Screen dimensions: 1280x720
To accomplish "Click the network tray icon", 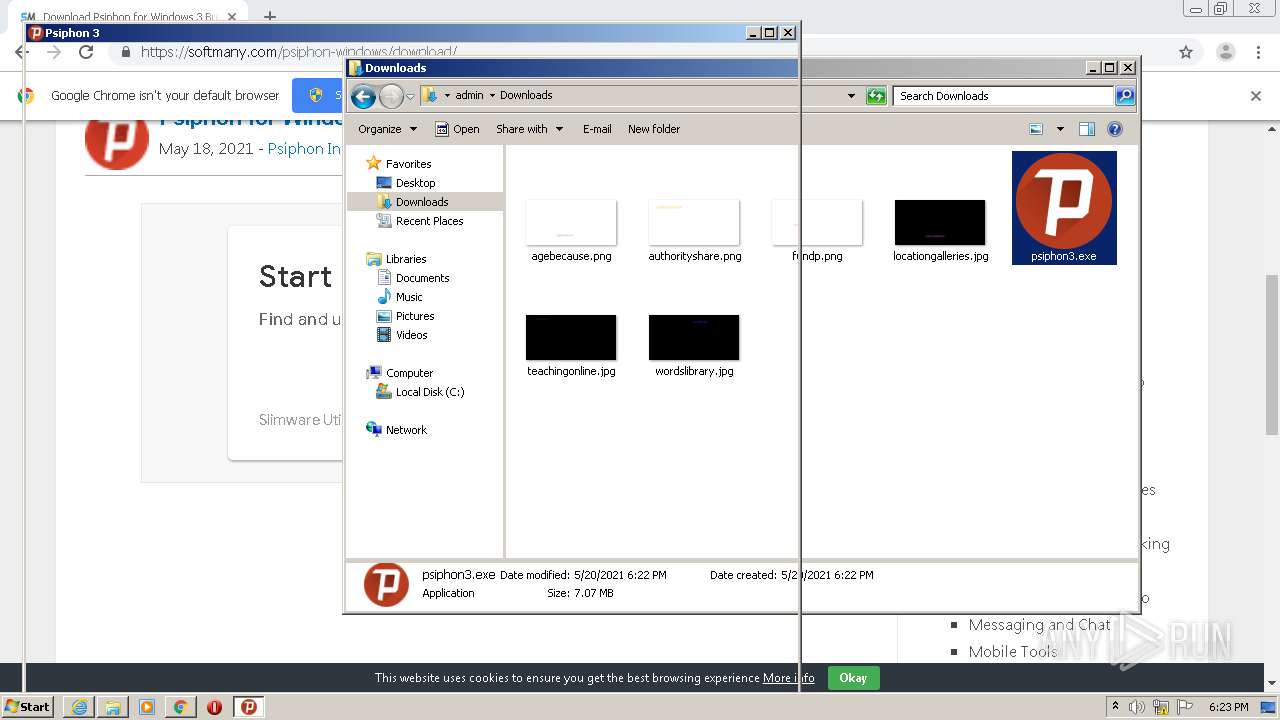I will point(1161,707).
